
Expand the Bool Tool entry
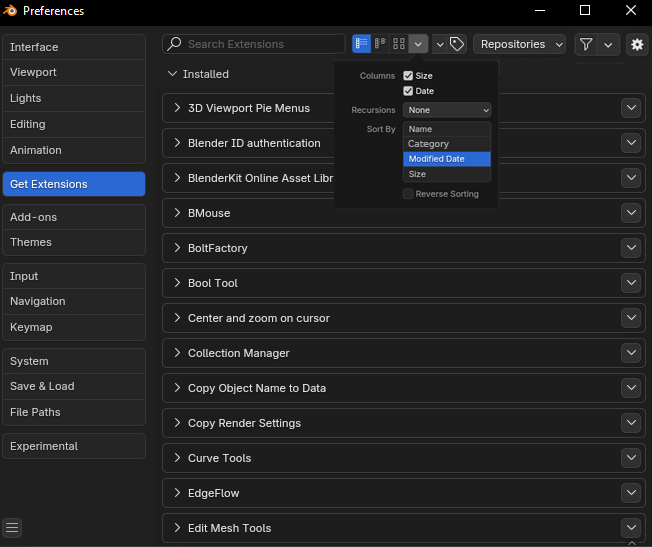point(177,283)
